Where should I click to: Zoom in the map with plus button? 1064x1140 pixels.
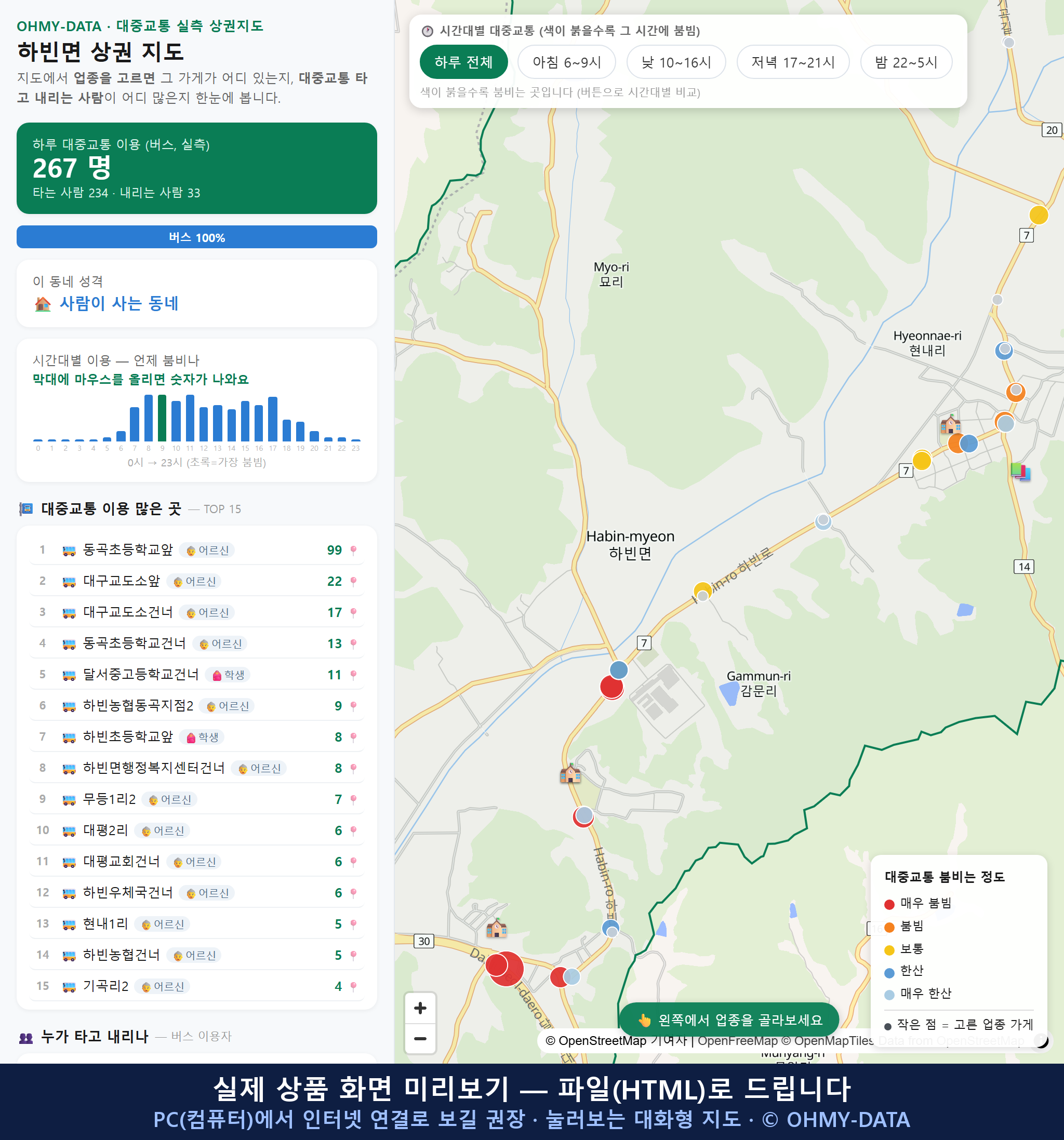pos(420,1008)
